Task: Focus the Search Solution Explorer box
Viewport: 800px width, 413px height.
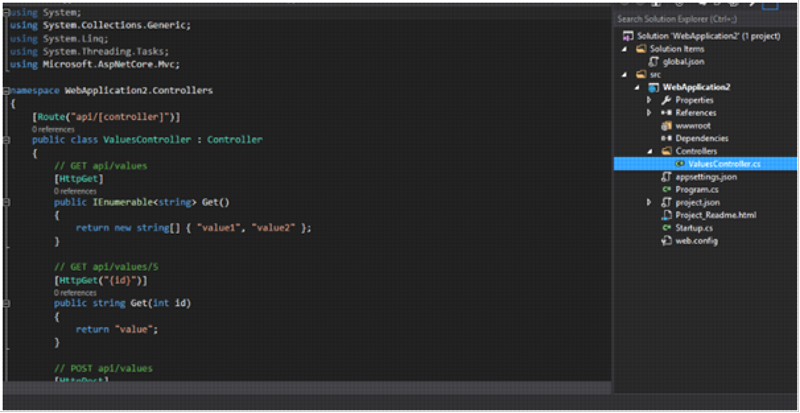Action: coord(705,19)
